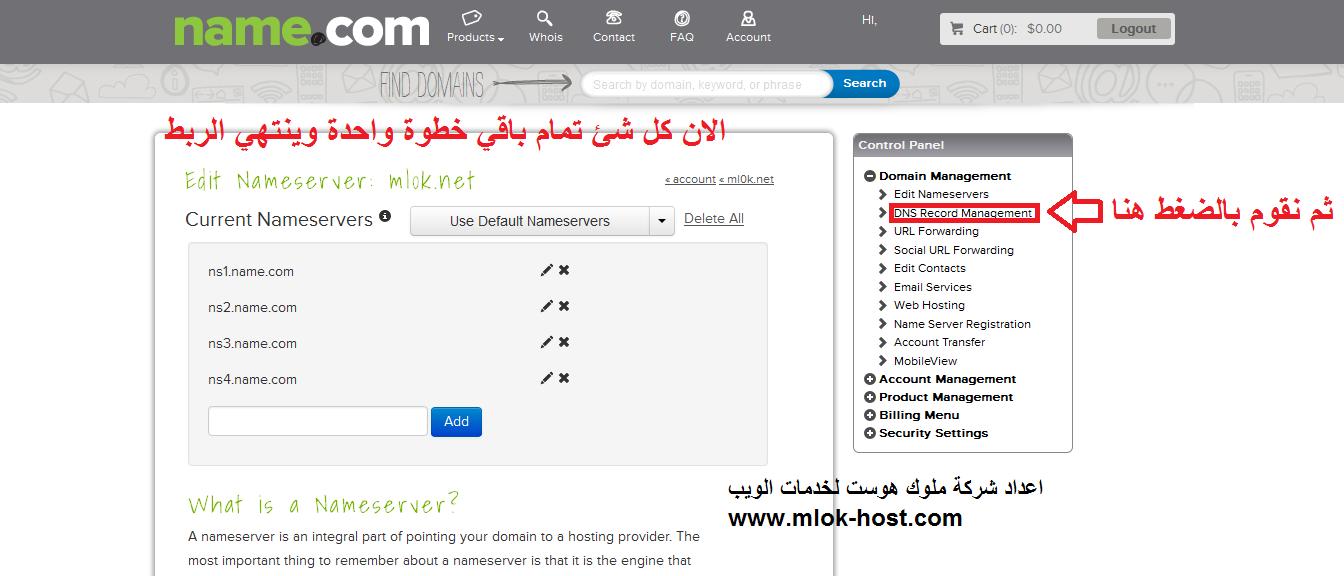Viewport: 1344px width, 576px height.
Task: Focus the find domains search field
Action: tap(707, 85)
